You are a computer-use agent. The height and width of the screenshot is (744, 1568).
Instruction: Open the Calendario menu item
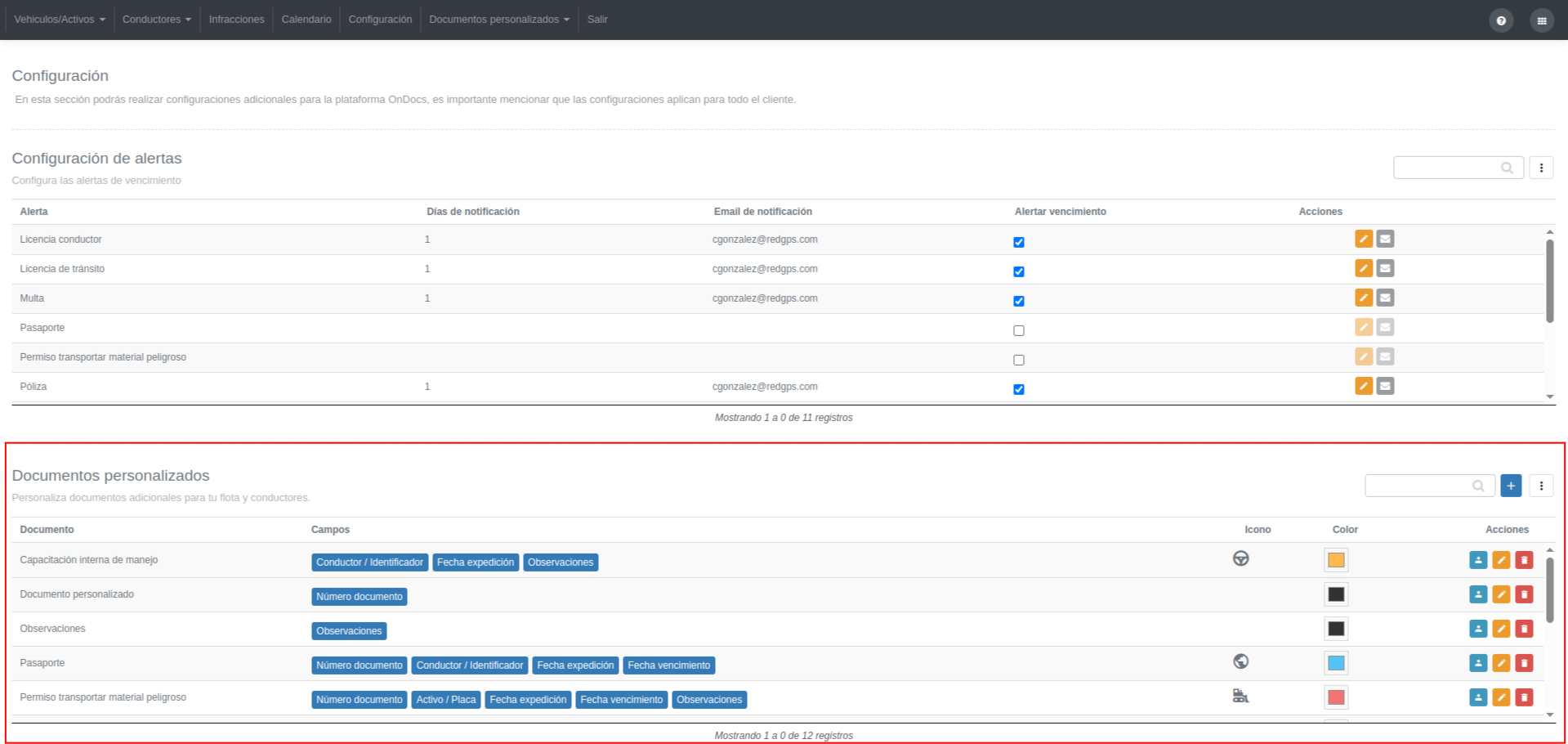point(306,19)
